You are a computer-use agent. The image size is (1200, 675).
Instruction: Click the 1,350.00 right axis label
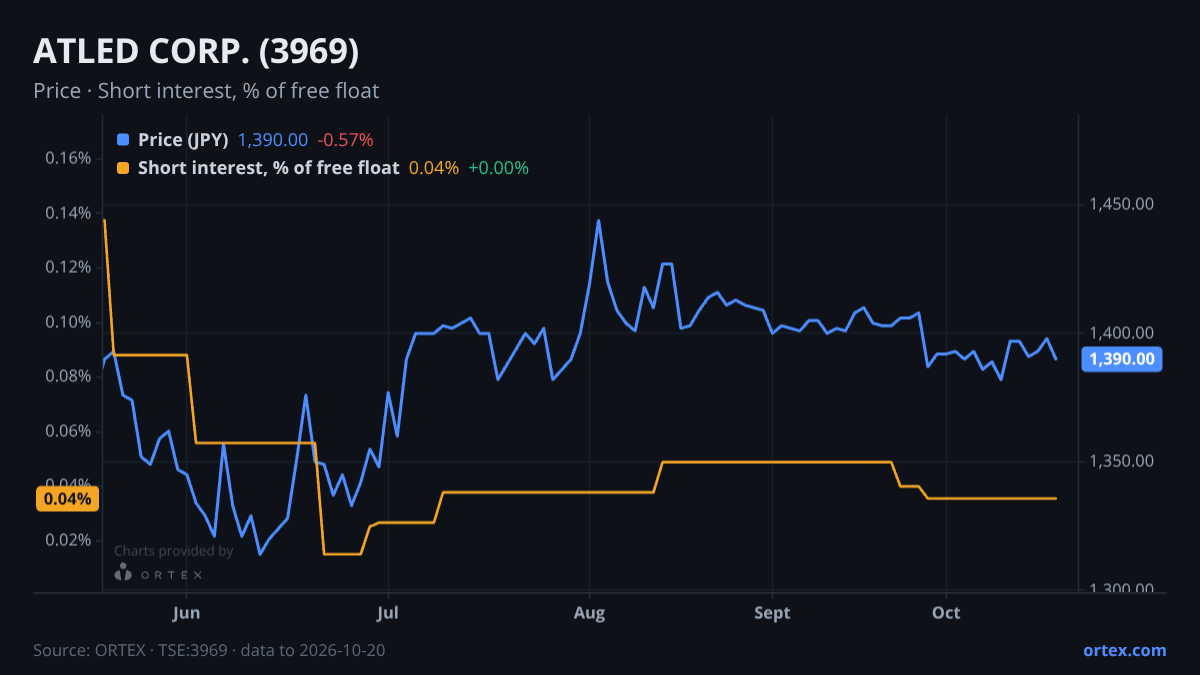(x=1120, y=461)
